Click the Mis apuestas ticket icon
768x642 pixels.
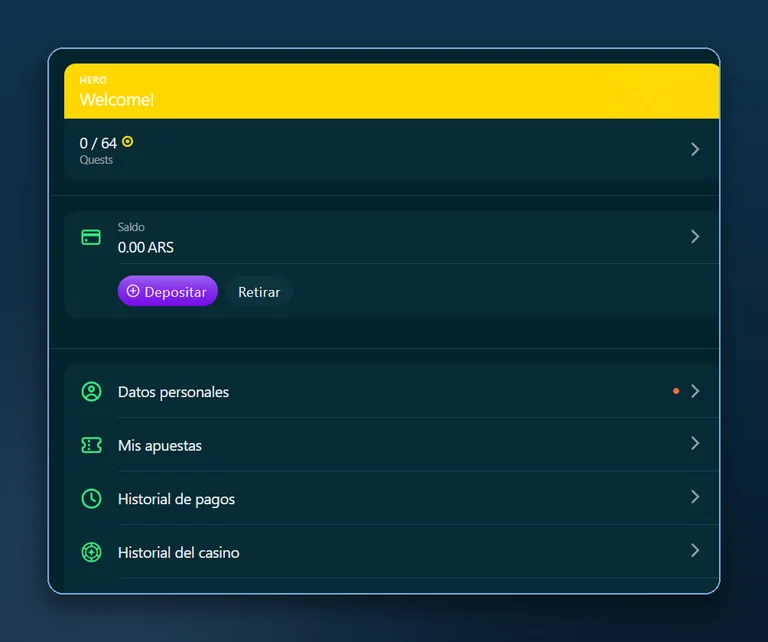point(91,445)
